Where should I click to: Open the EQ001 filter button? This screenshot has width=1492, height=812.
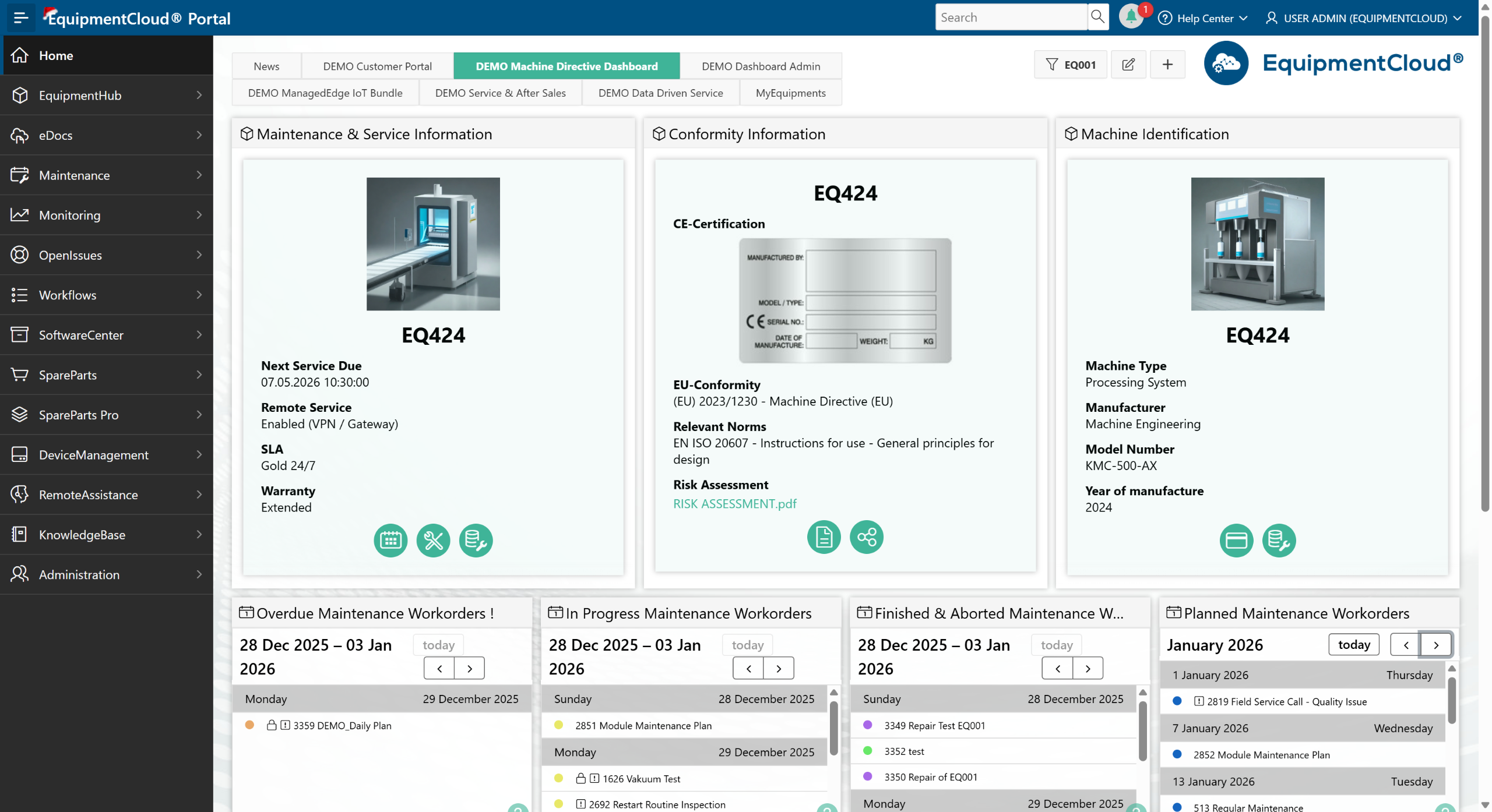pyautogui.click(x=1071, y=65)
